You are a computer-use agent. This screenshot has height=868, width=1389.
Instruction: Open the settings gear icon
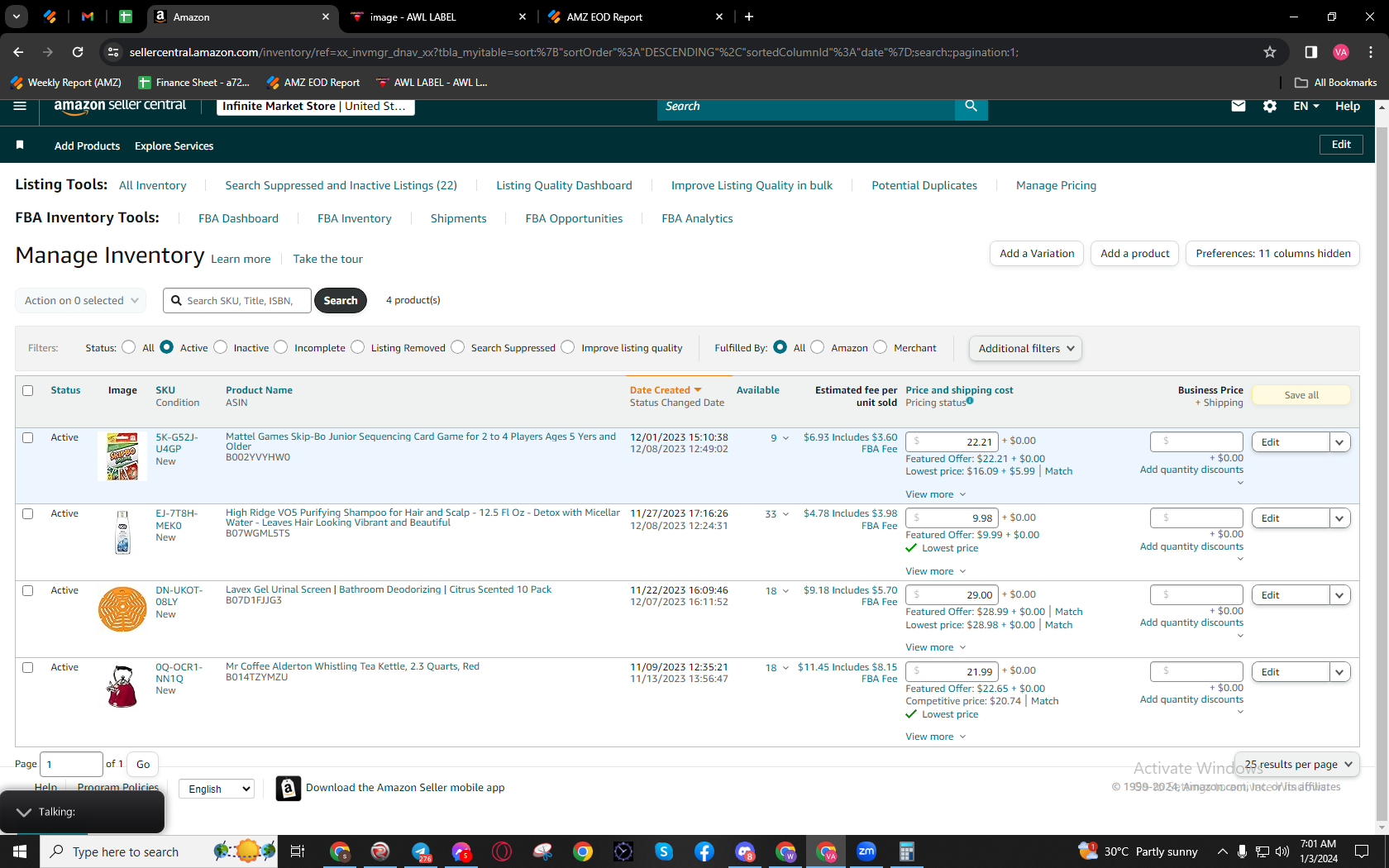point(1270,106)
